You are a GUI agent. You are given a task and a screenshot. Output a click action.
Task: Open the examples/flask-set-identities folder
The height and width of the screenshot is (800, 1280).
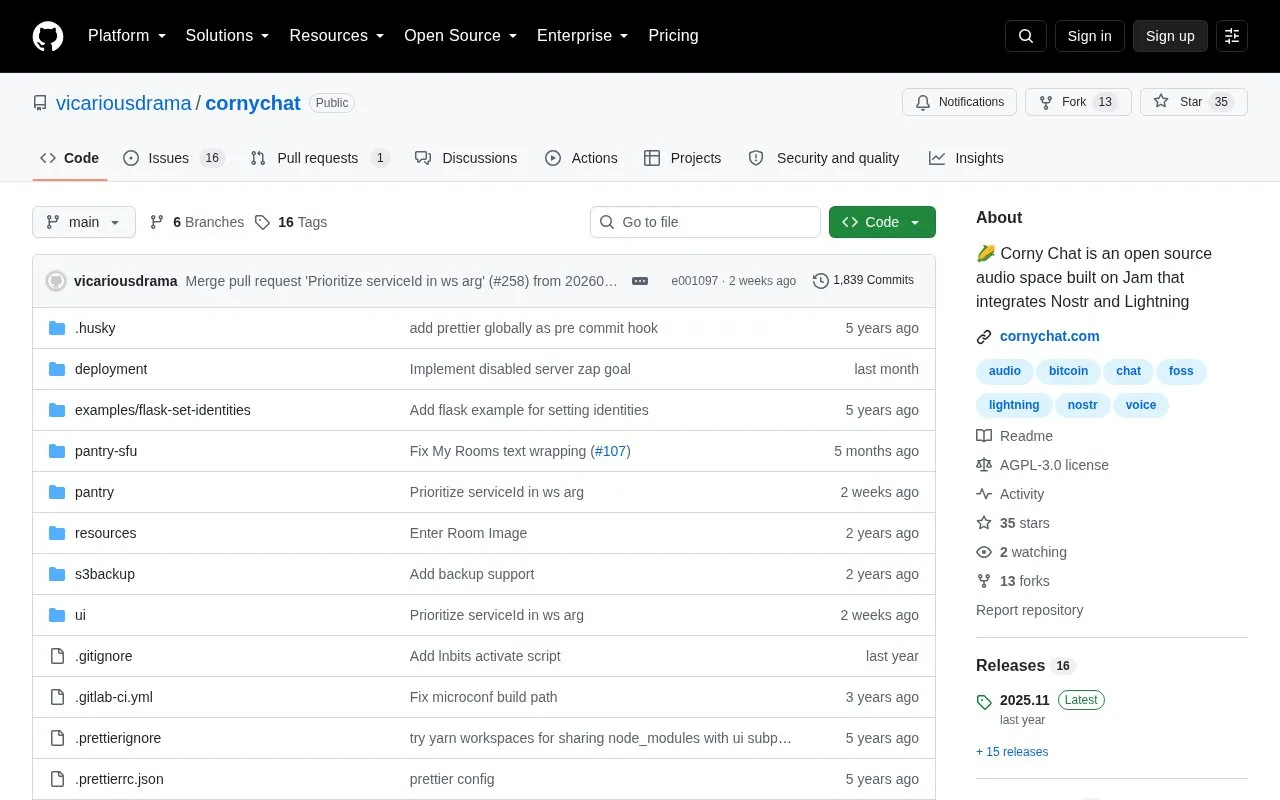tap(163, 410)
